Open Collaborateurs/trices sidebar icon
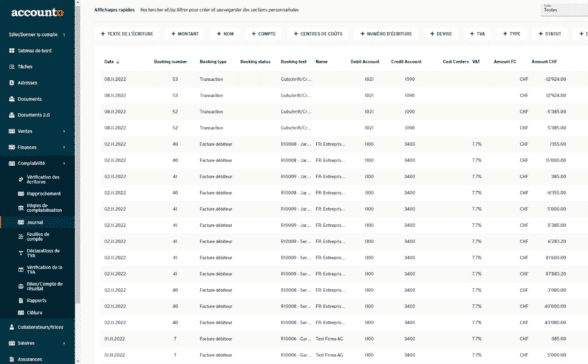The width and height of the screenshot is (588, 364). pyautogui.click(x=12, y=327)
